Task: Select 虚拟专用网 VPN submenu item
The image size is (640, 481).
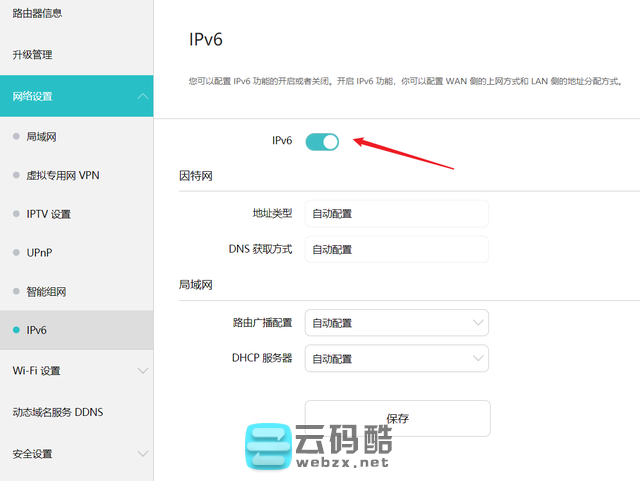Action: [62, 175]
